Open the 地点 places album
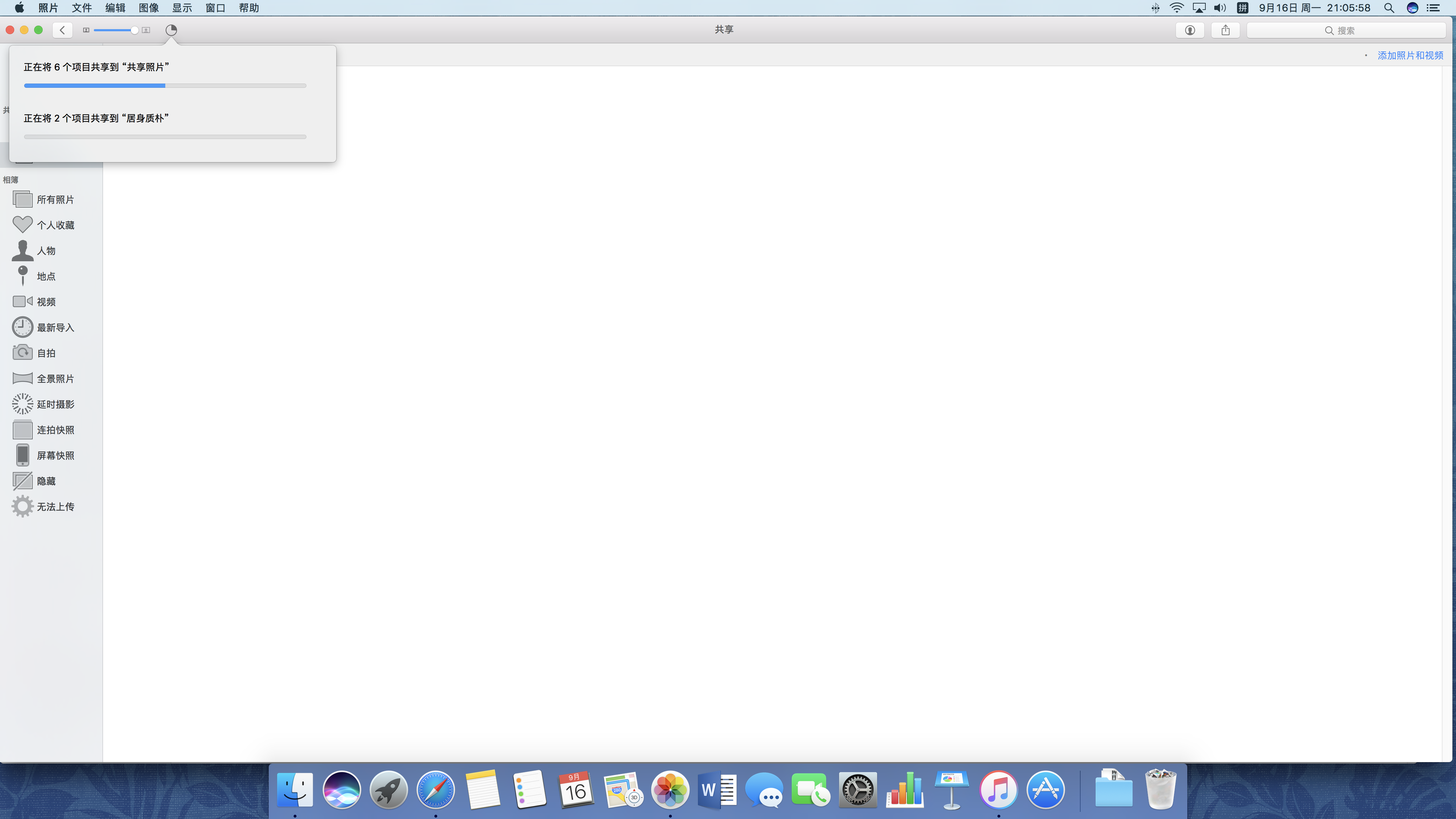 tap(46, 277)
